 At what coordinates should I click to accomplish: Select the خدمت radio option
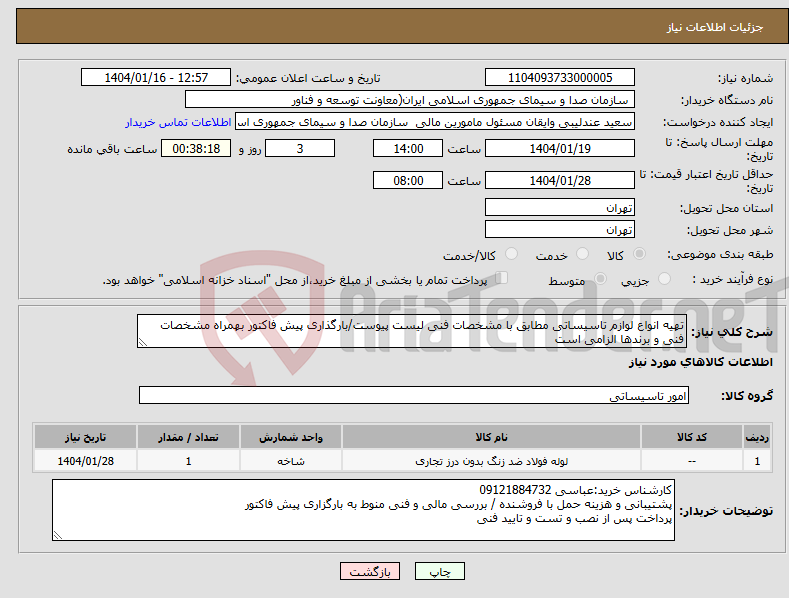coord(582,254)
